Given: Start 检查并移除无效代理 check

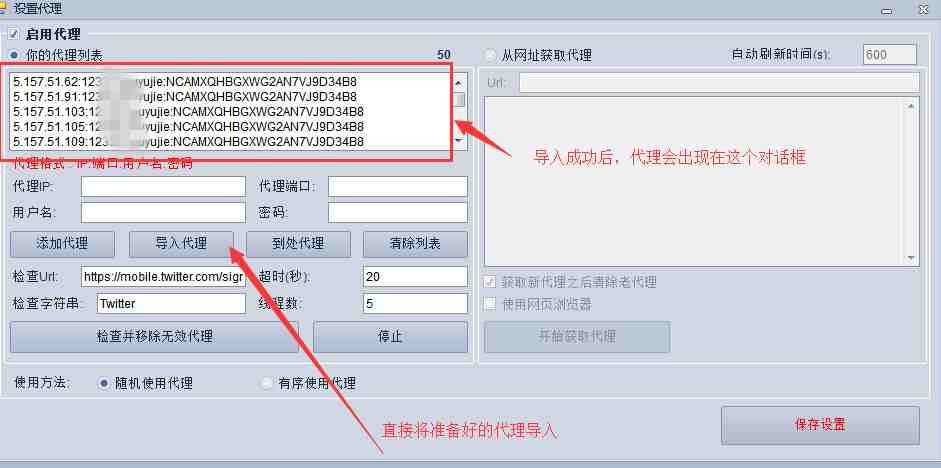Looking at the screenshot, I should [x=154, y=337].
